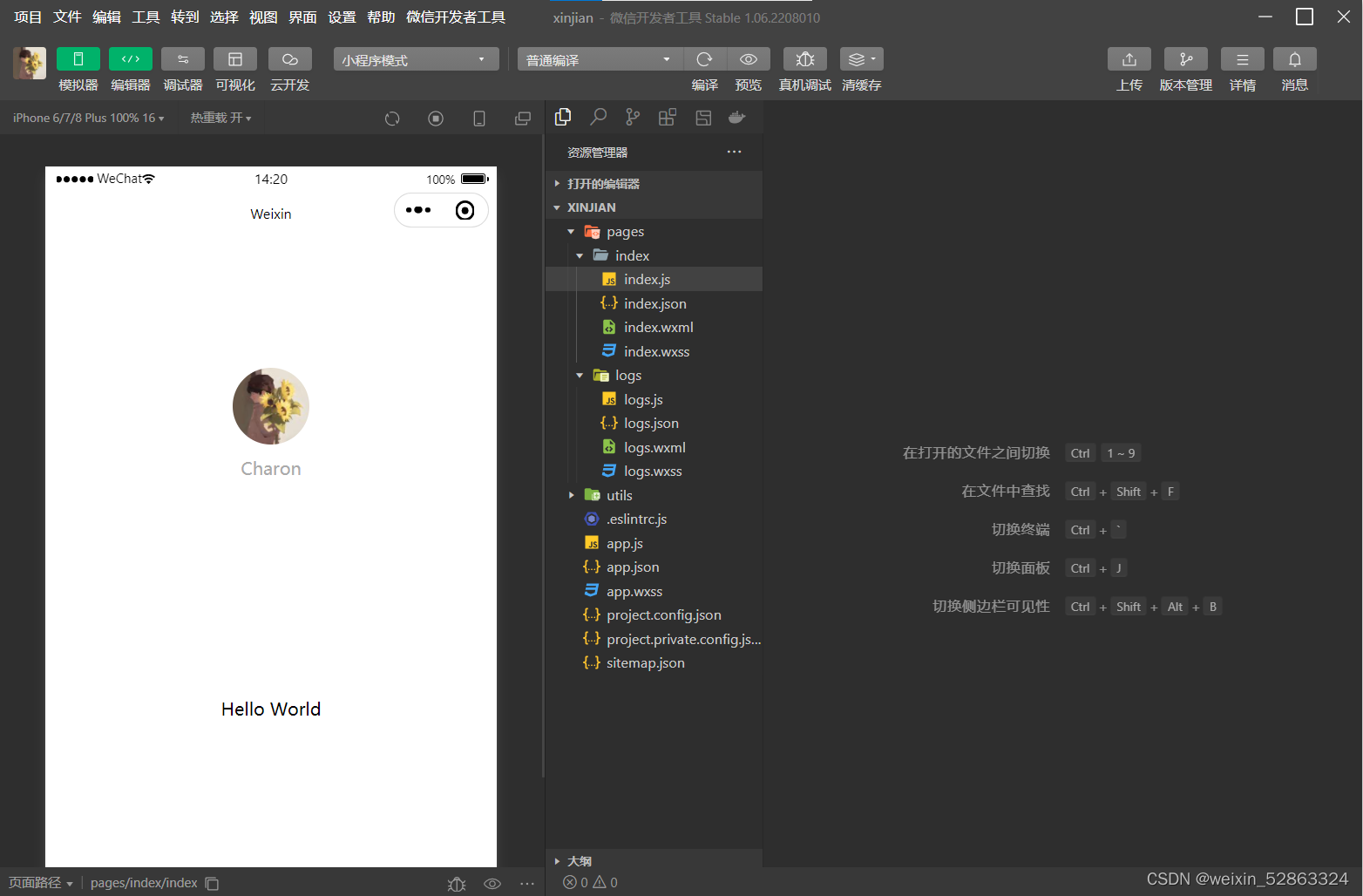Click the Charon avatar in simulator

click(x=271, y=406)
